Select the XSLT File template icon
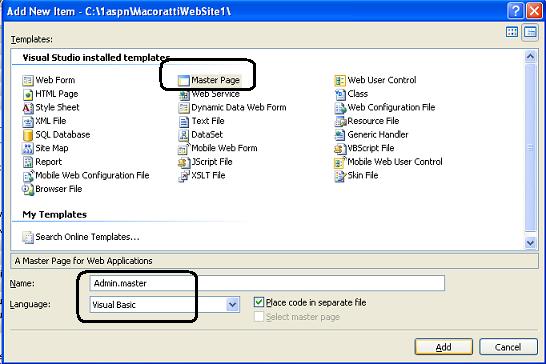546x364 pixels. point(184,176)
